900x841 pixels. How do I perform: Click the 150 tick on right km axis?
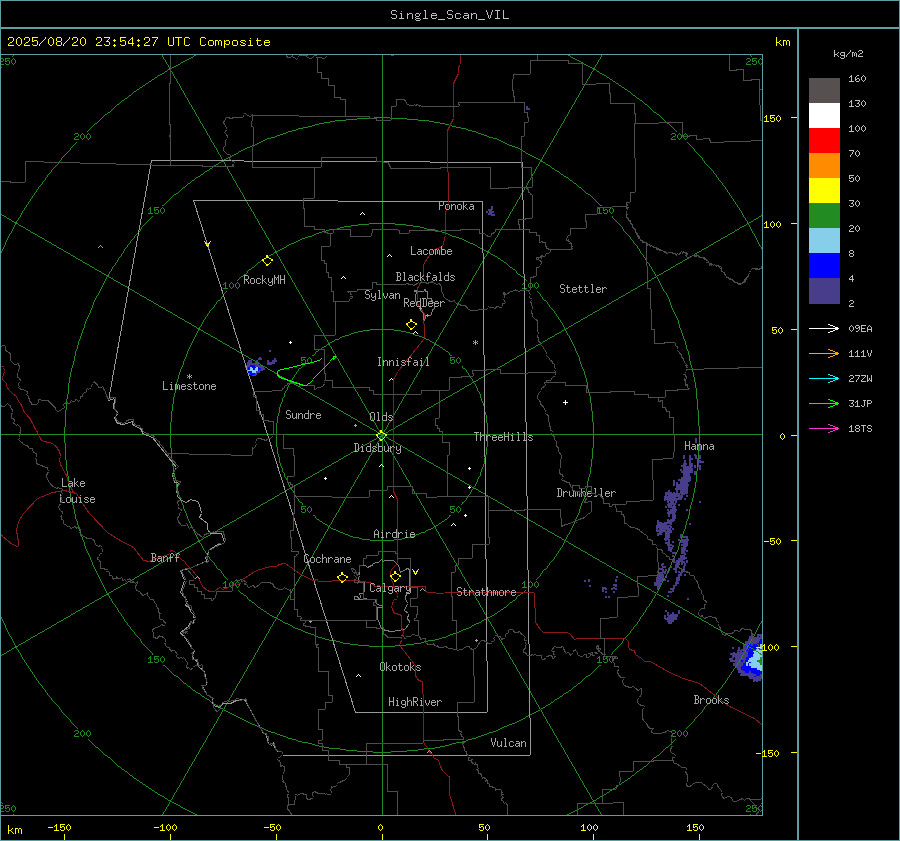772,118
